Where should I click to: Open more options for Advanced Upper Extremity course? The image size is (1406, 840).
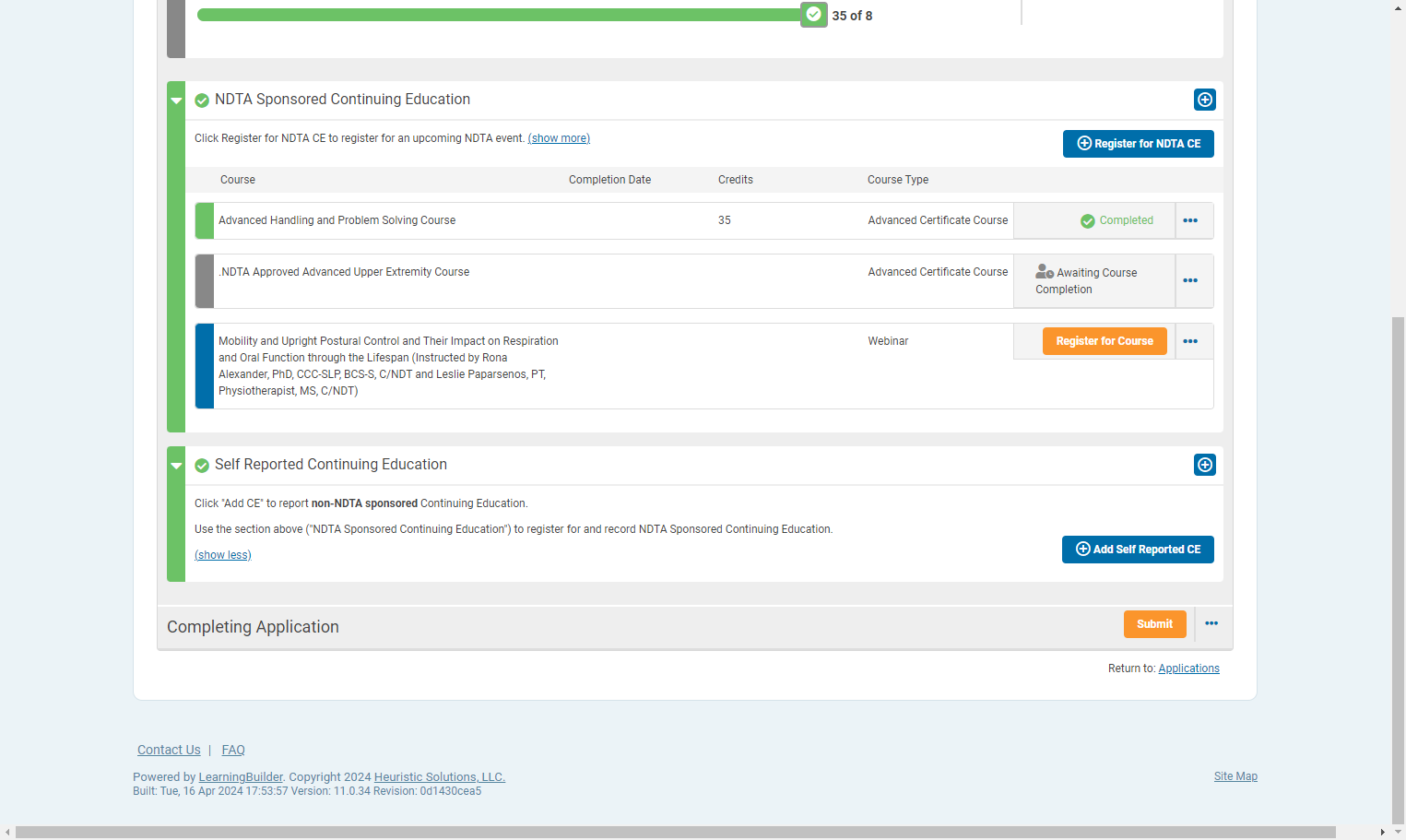[1190, 280]
